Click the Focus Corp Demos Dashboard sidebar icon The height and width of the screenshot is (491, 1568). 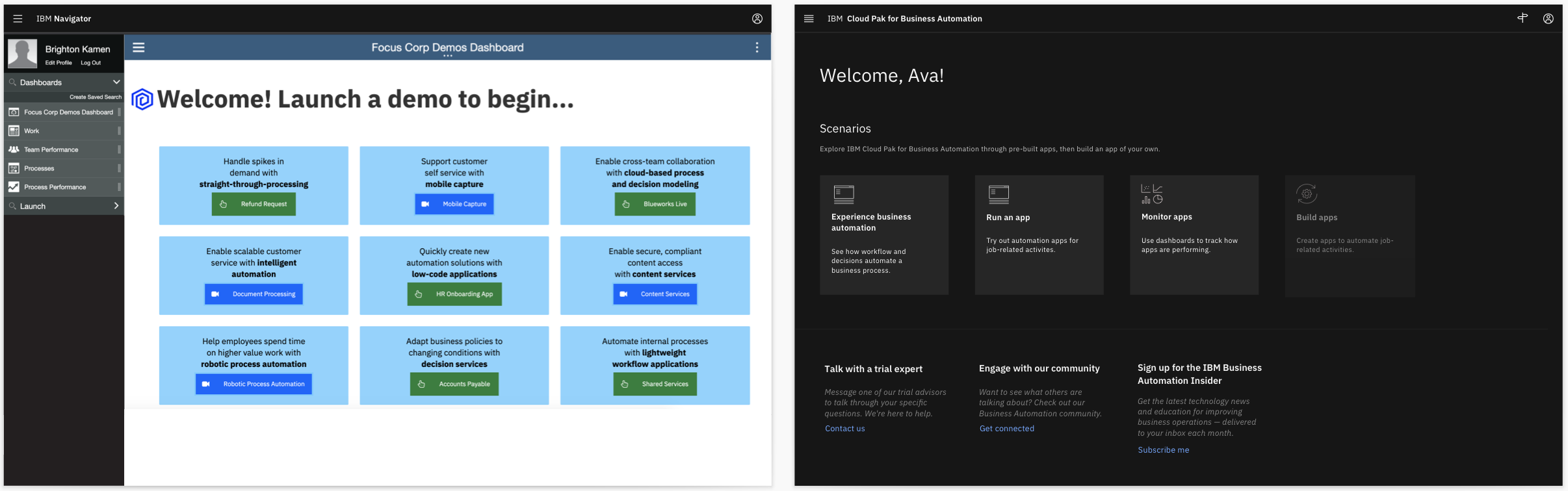14,112
